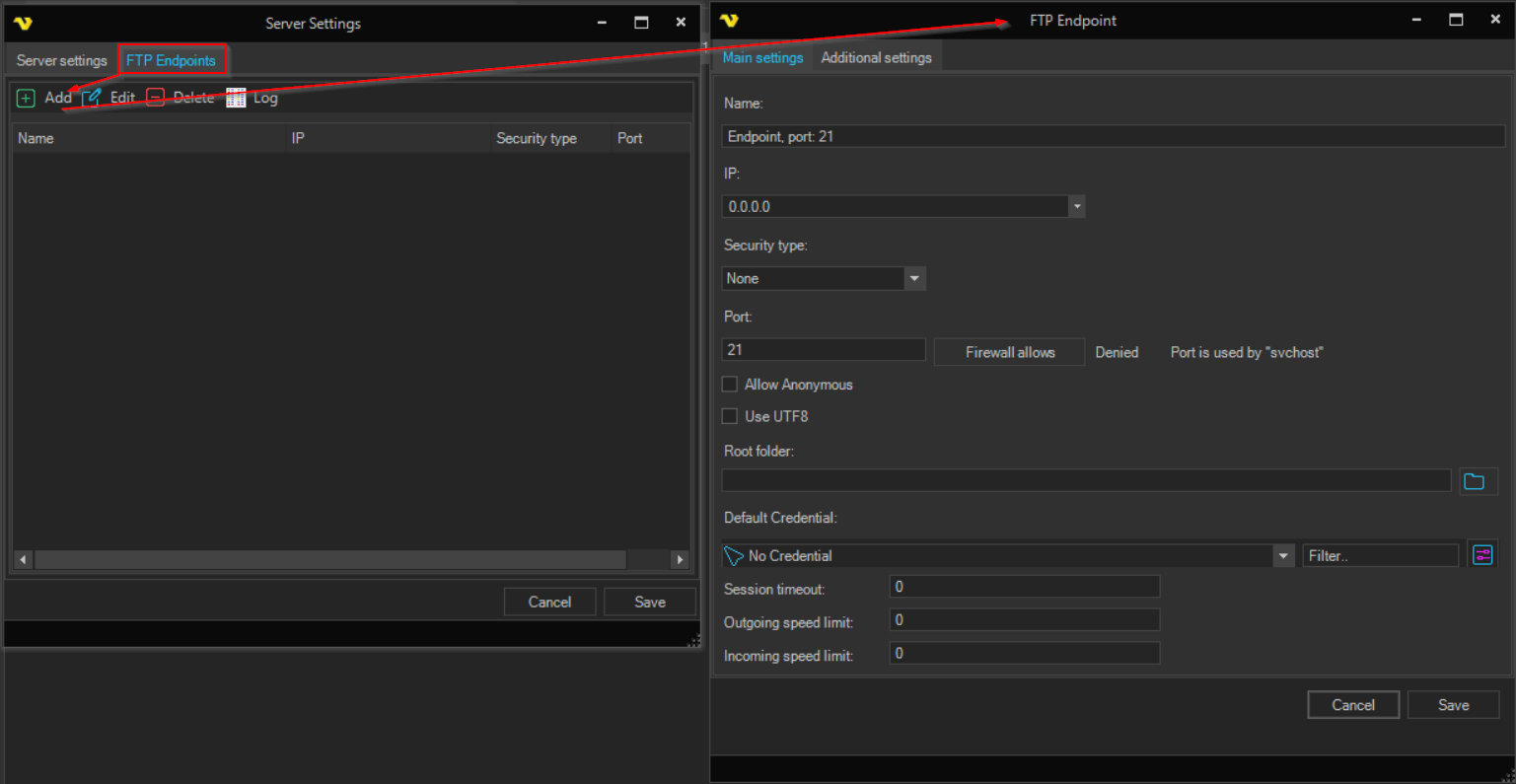
Task: Open credential manager icon beside Filter
Action: tap(1482, 555)
